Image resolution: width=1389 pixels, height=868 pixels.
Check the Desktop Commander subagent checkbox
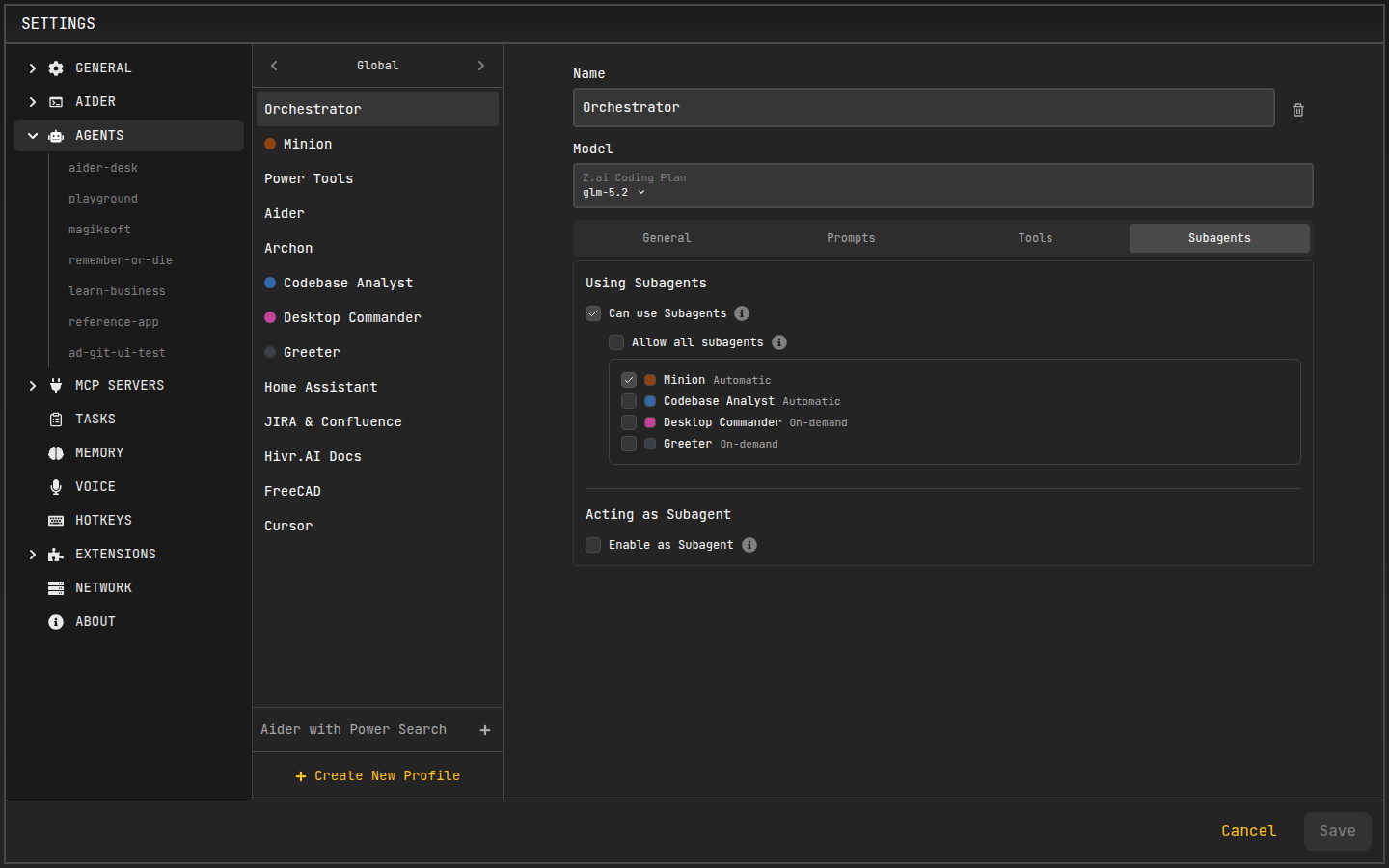[629, 422]
